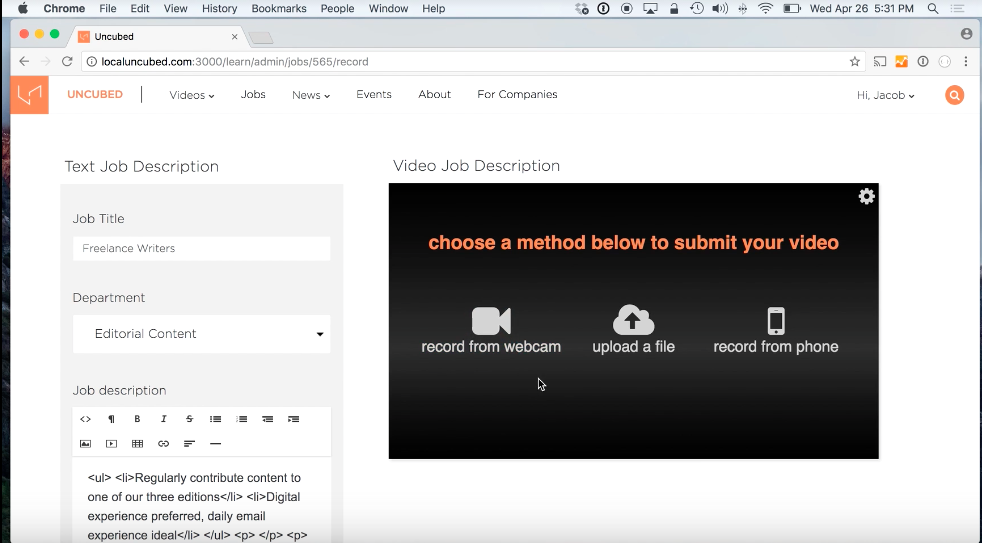
Task: Insert table into job description
Action: point(137,443)
